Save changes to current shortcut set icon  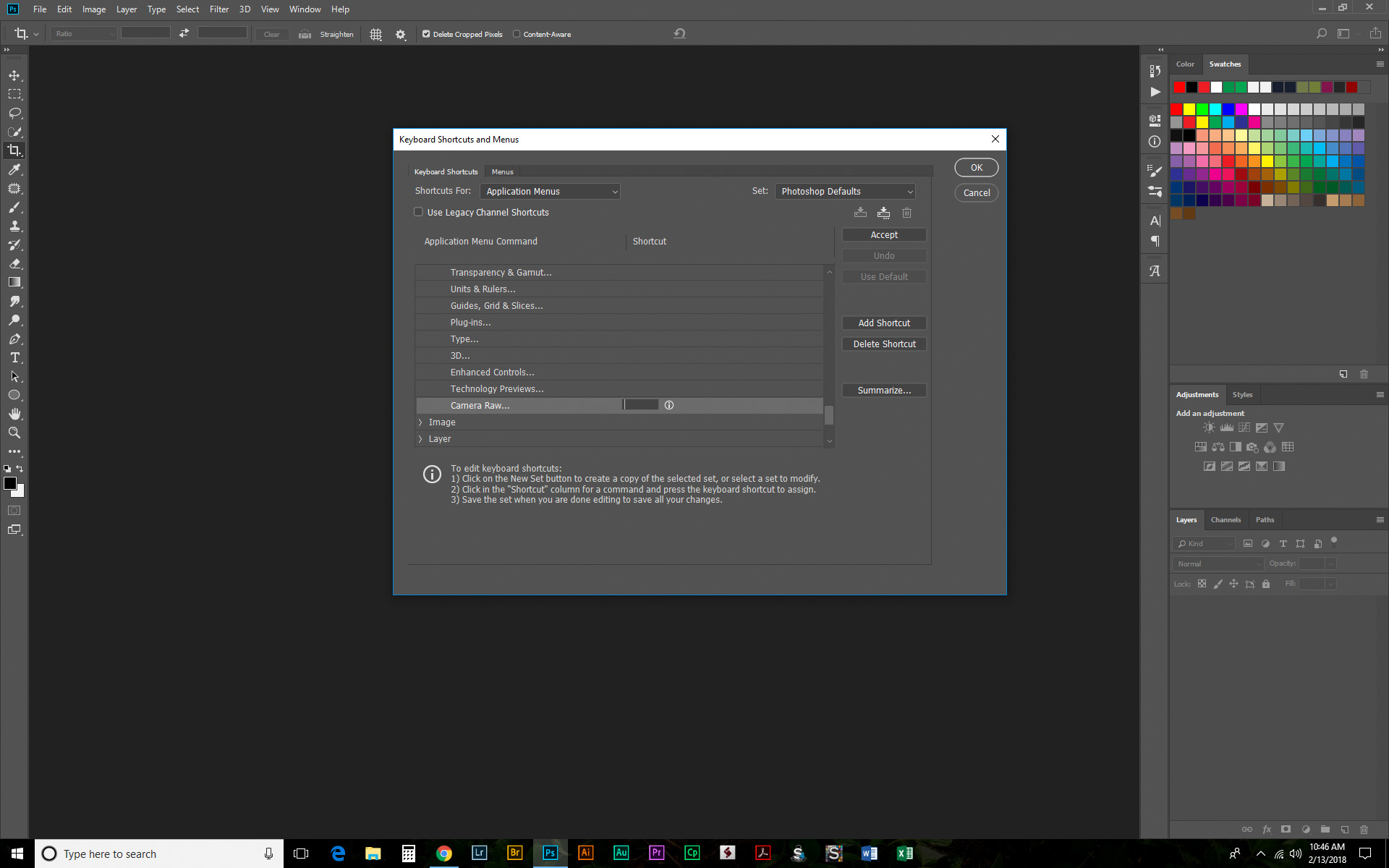(860, 213)
